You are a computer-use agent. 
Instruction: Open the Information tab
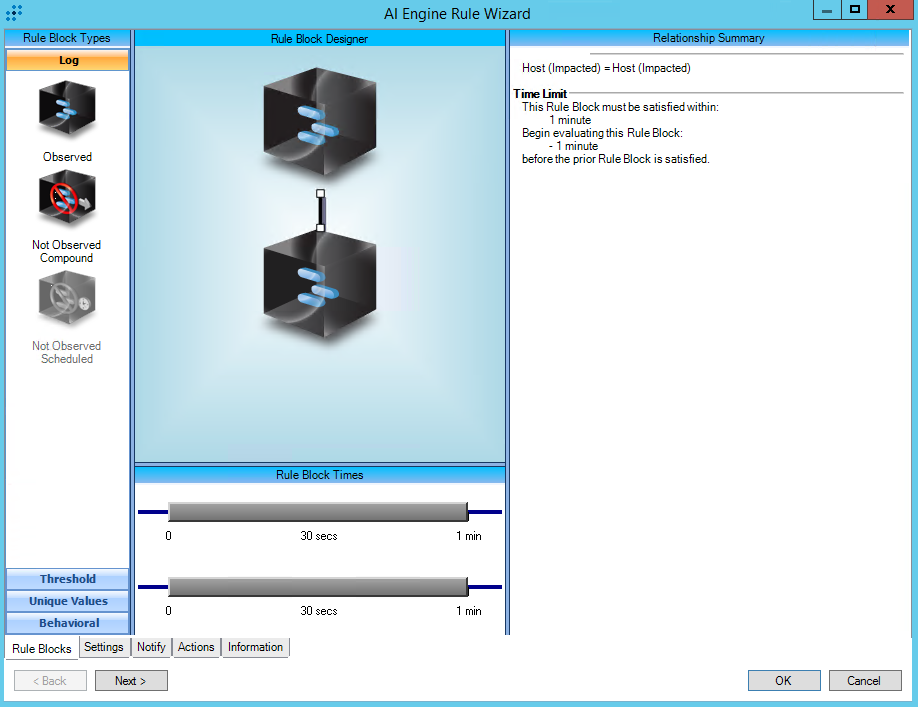[255, 647]
